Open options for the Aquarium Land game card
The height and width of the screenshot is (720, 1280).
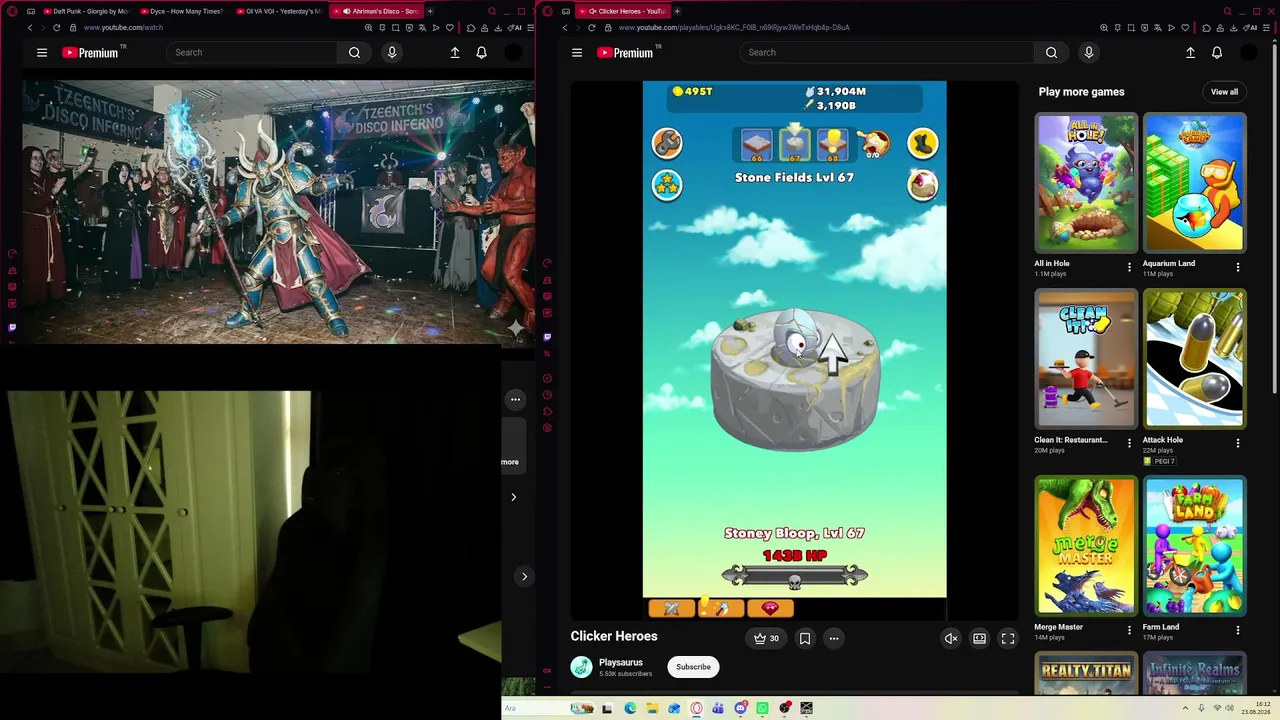point(1238,267)
